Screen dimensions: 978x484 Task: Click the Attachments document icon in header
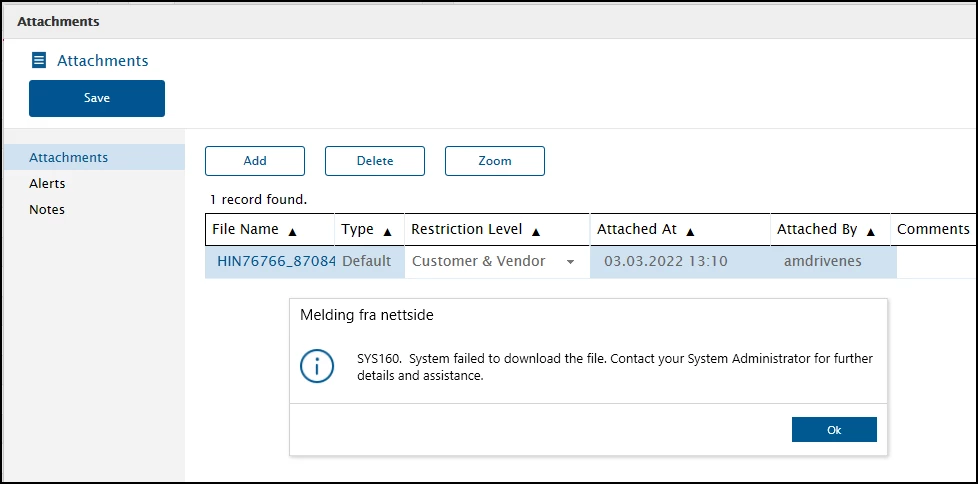pos(39,61)
